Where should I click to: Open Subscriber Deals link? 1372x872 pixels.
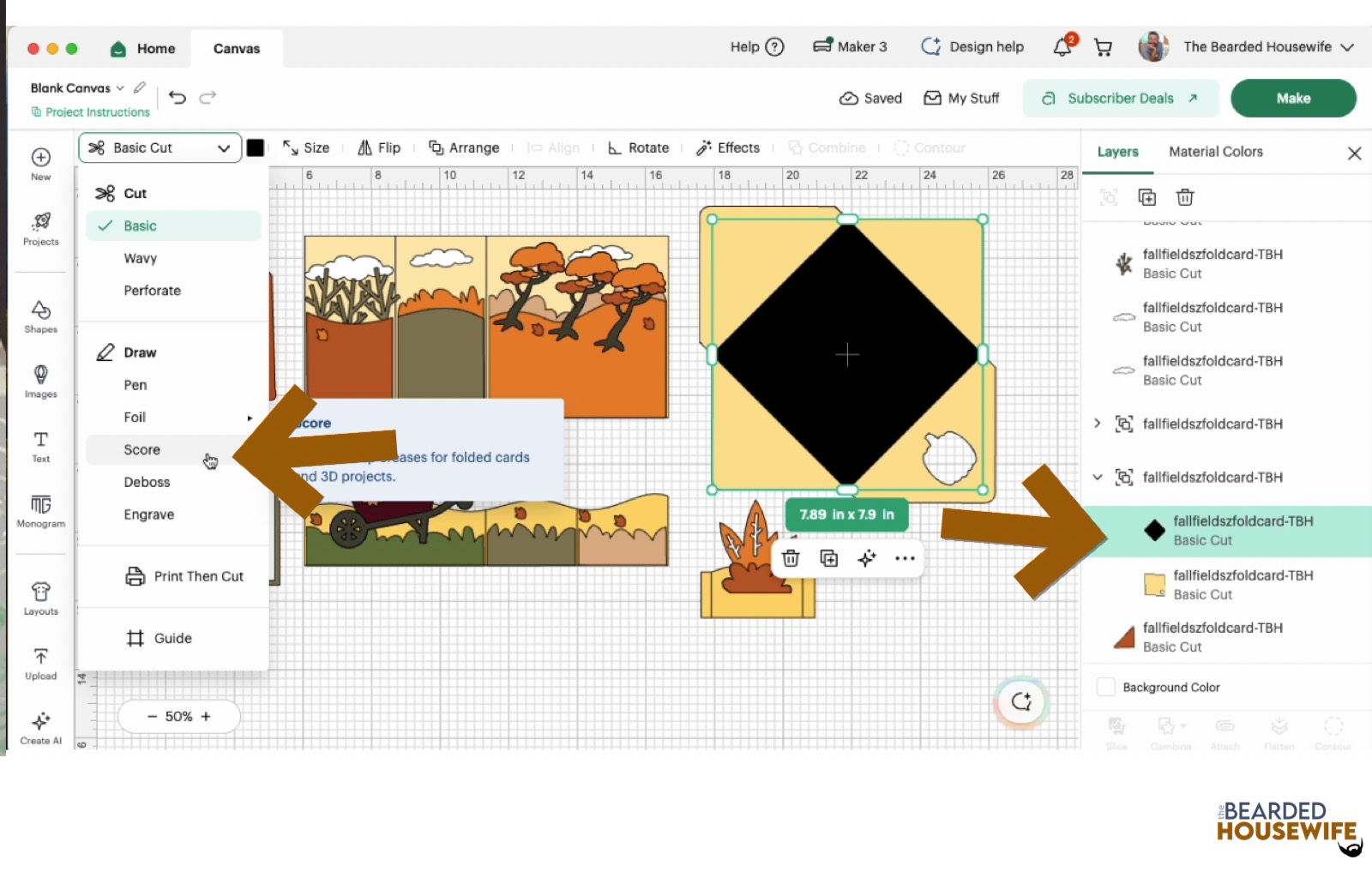pyautogui.click(x=1120, y=98)
